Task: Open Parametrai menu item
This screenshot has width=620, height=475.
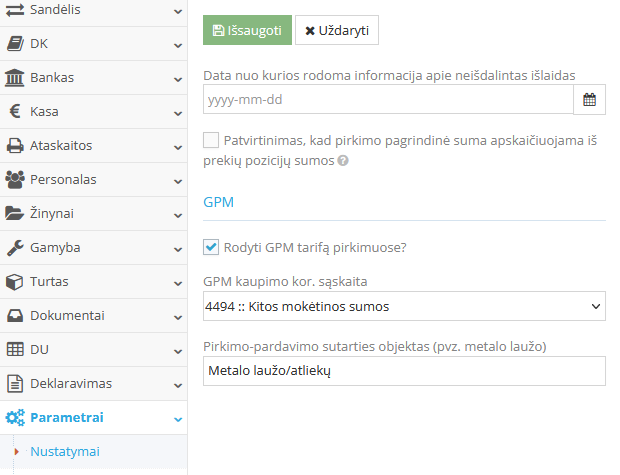Action: [93, 418]
